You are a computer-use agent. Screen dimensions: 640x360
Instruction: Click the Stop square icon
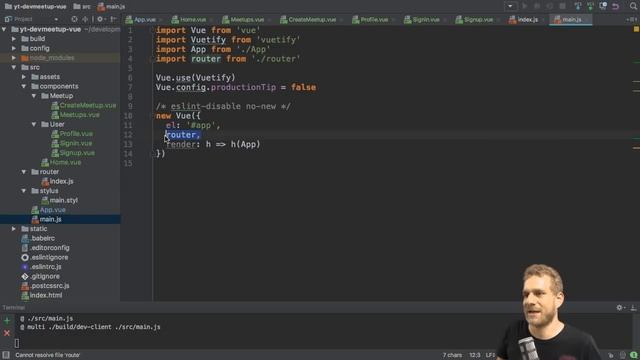click(x=562, y=6)
